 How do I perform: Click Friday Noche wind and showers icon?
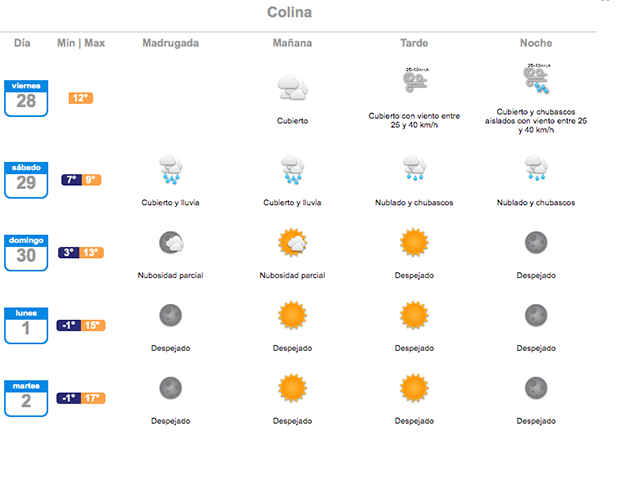click(x=536, y=78)
